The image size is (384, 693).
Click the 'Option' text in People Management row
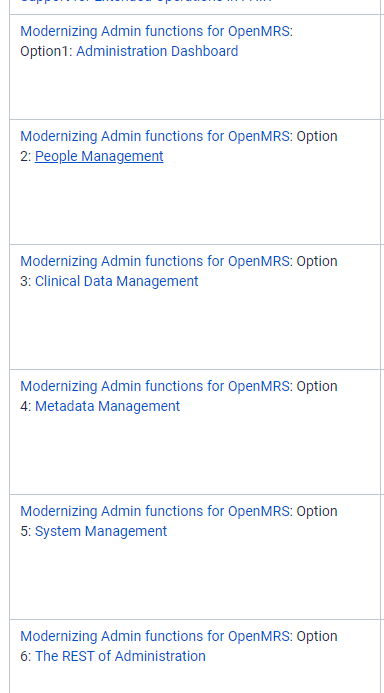(x=317, y=136)
